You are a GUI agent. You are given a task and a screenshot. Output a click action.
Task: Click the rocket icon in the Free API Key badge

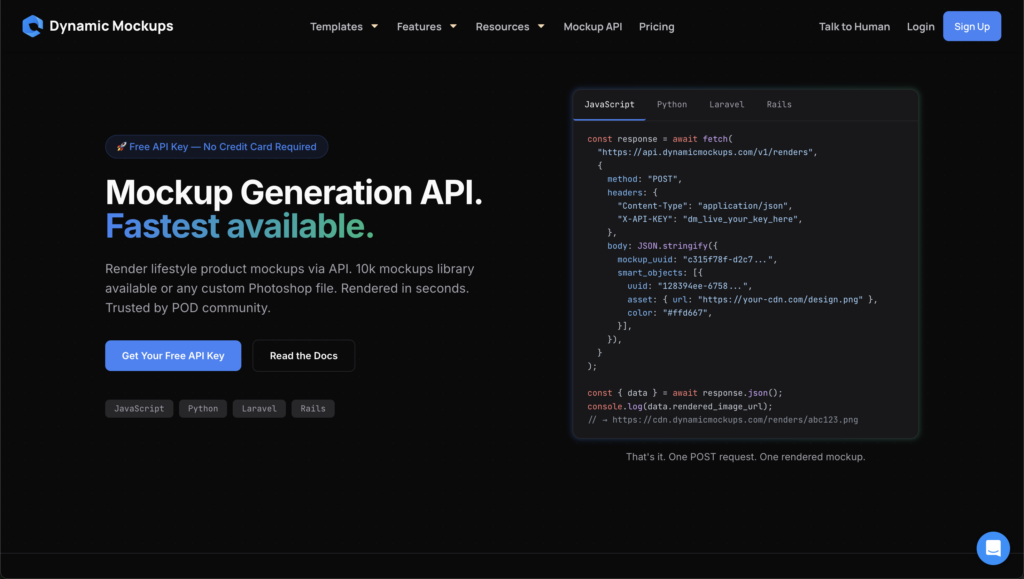[x=121, y=147]
